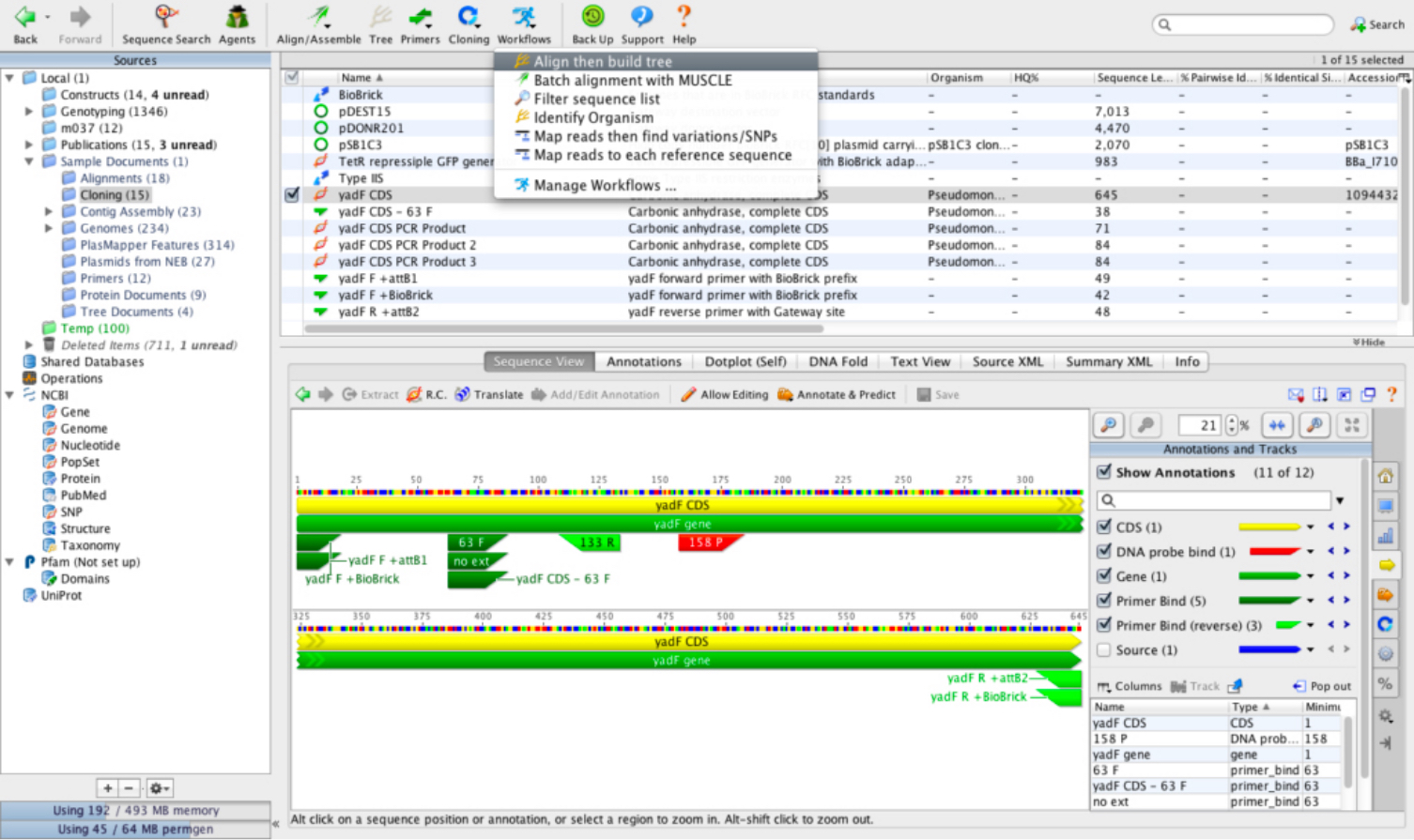Click the zoom percentage field
Image resolution: width=1414 pixels, height=840 pixels.
(x=1201, y=425)
